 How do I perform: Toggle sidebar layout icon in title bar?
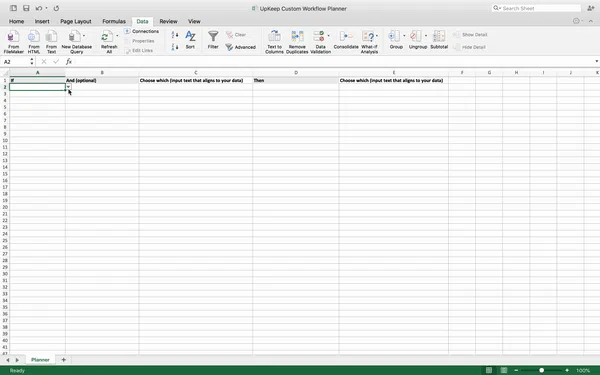point(13,8)
